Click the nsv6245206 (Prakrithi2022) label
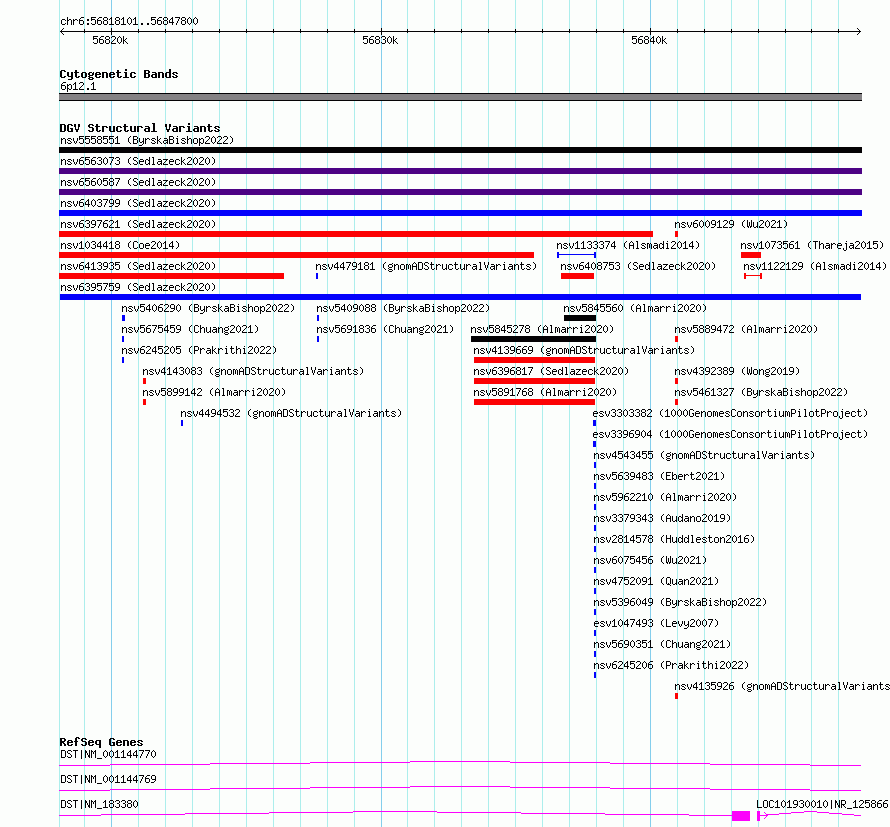The width and height of the screenshot is (890, 827). pyautogui.click(x=671, y=665)
